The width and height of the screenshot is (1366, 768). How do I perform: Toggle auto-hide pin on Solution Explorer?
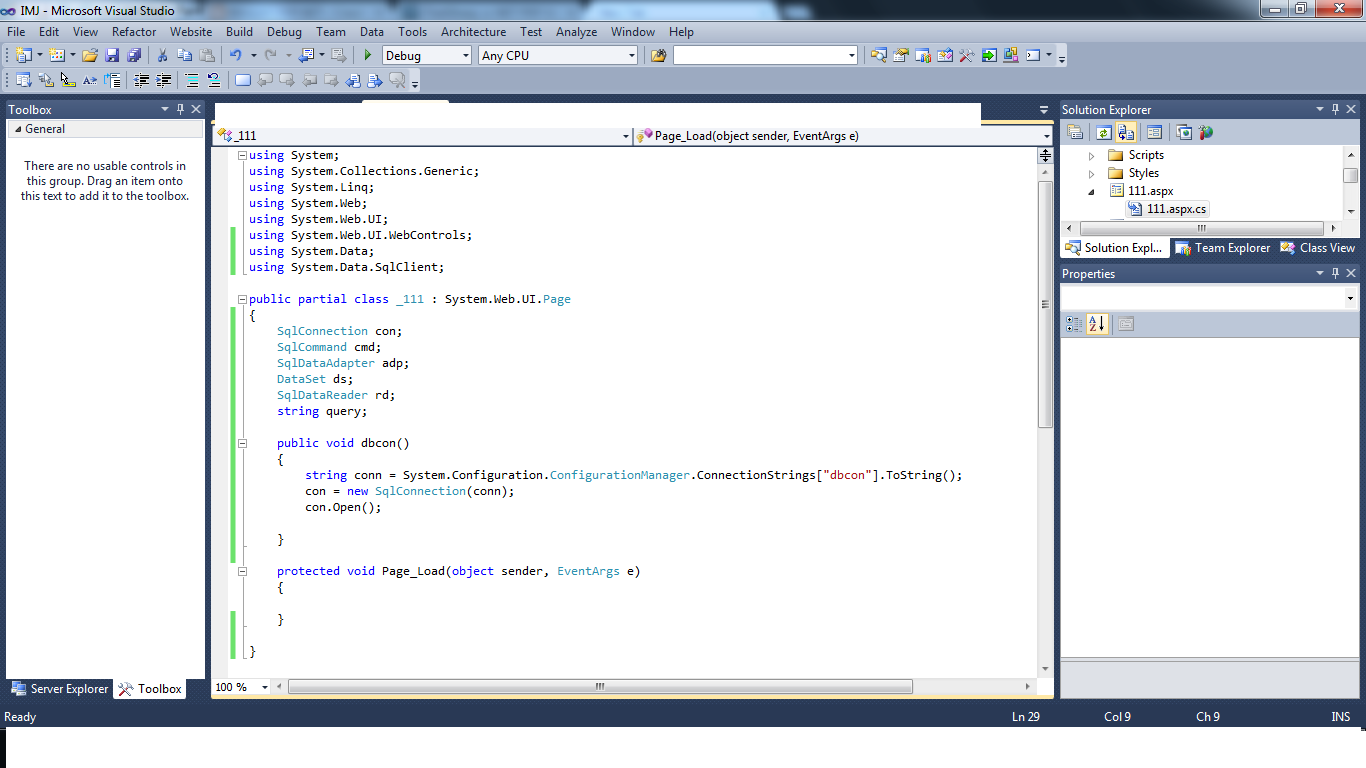pyautogui.click(x=1335, y=109)
